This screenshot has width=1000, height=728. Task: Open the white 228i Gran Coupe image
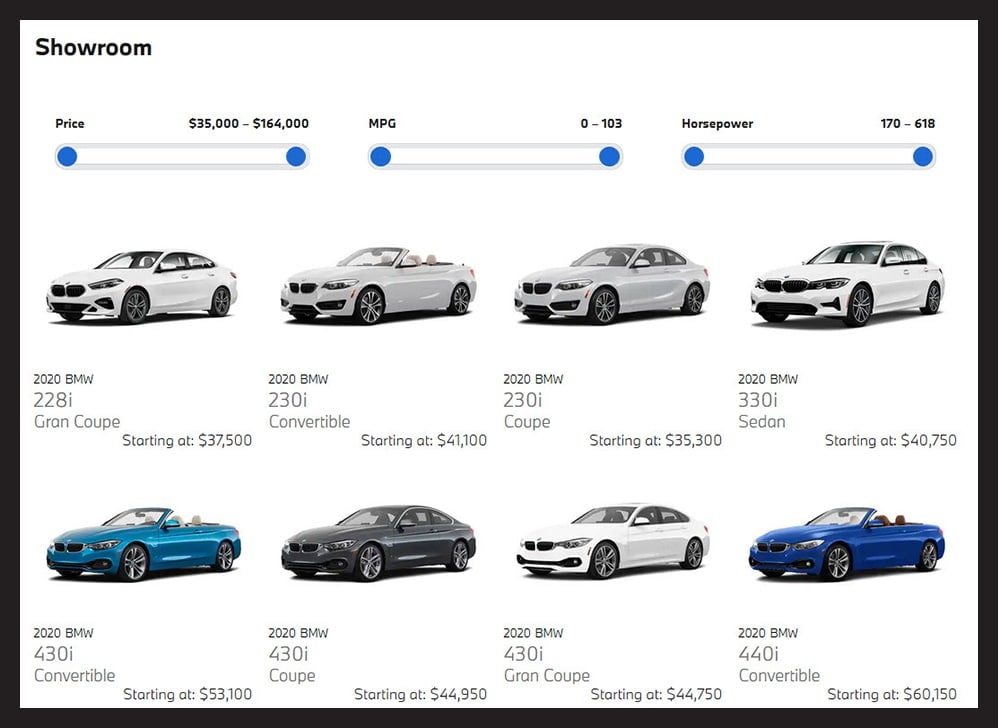[x=142, y=286]
